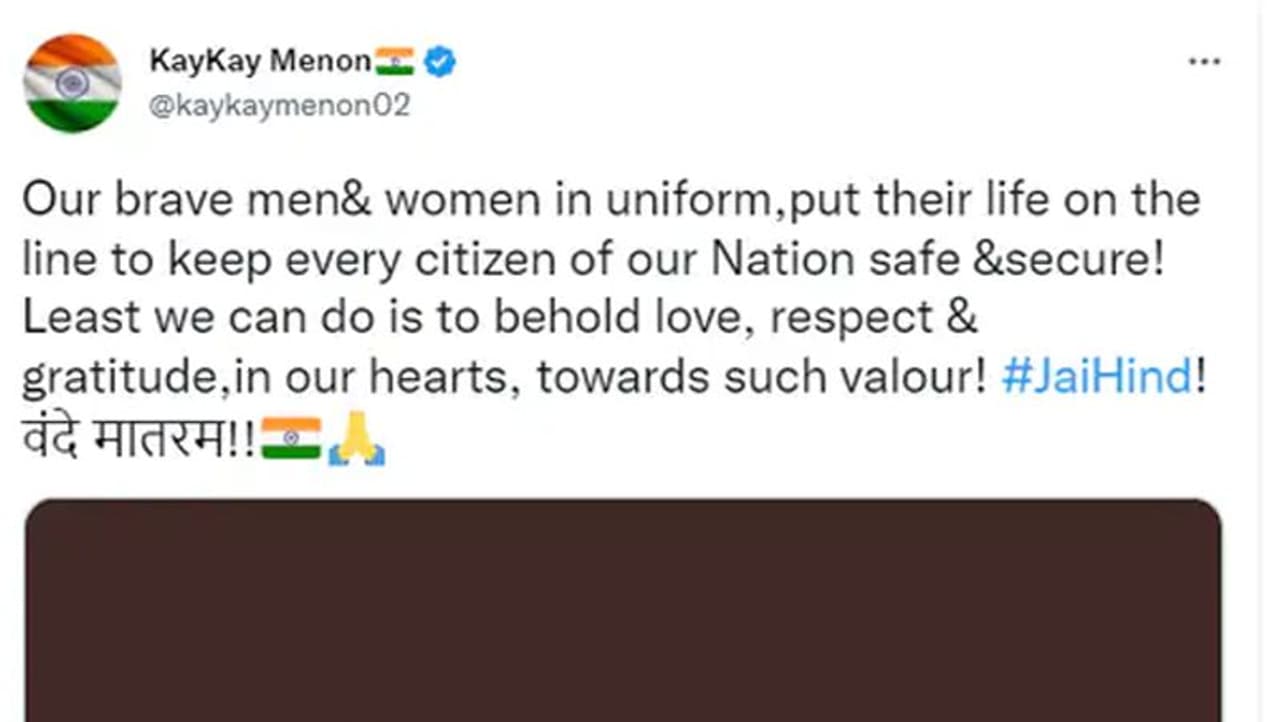Click the flag emoji beside KayKay Menon

tap(395, 62)
